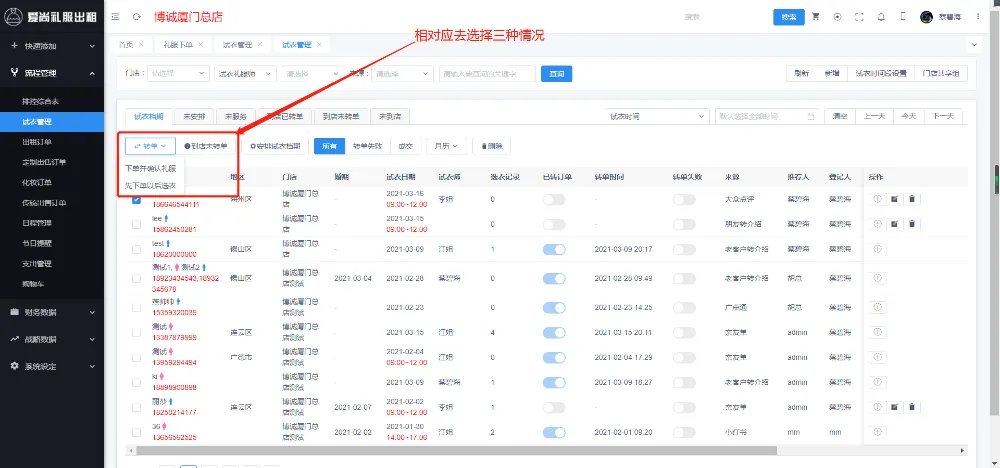Viewport: 1000px width, 468px height.
Task: Click the blue 查询 button
Action: click(x=556, y=74)
